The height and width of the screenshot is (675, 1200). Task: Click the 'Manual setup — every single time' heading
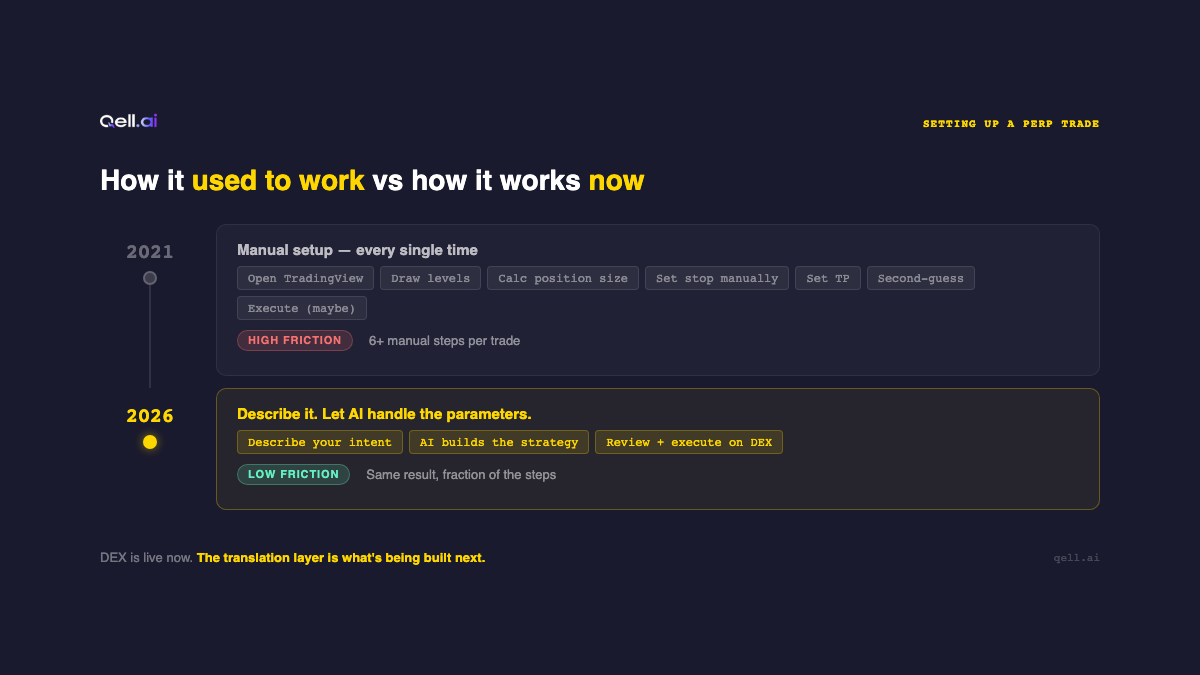point(357,250)
